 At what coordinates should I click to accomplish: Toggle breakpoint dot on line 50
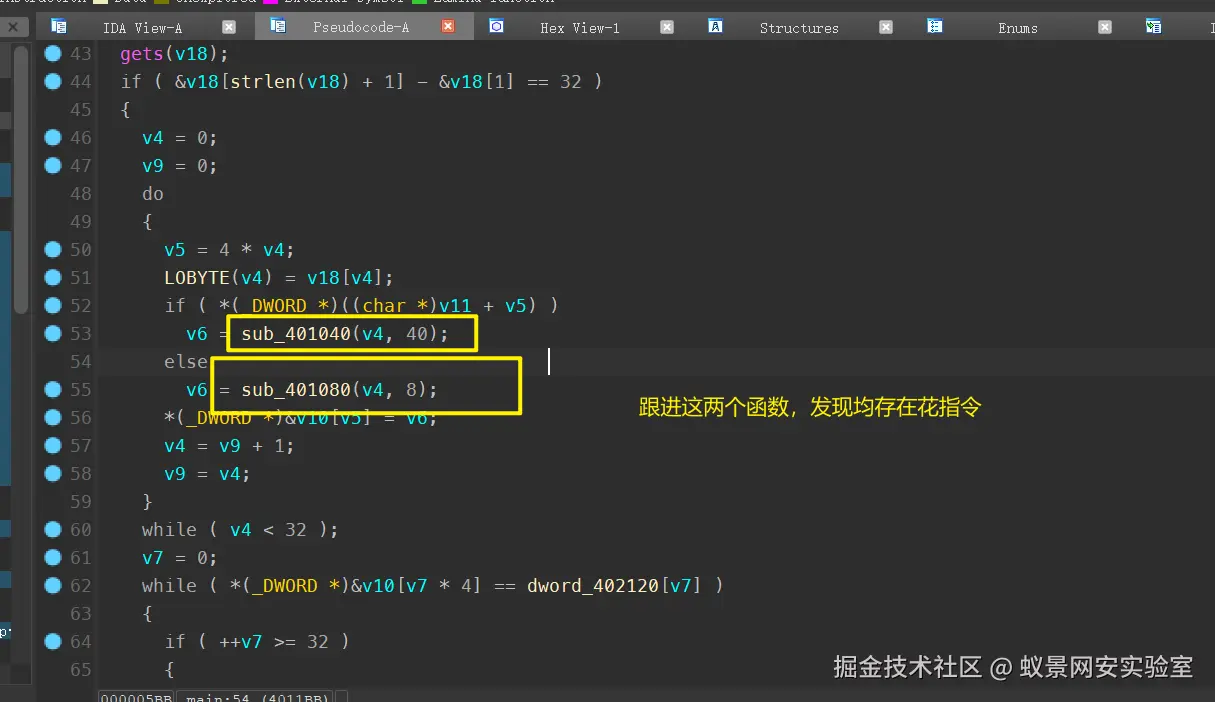[52, 249]
